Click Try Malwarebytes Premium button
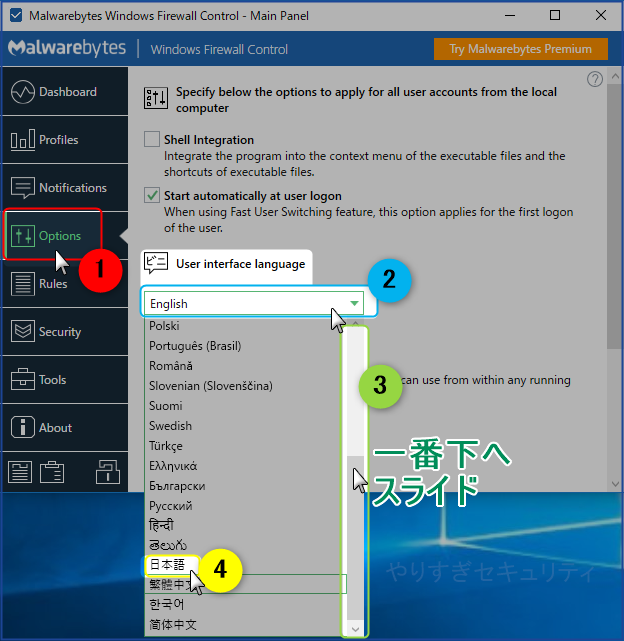Image resolution: width=624 pixels, height=641 pixels. point(521,49)
